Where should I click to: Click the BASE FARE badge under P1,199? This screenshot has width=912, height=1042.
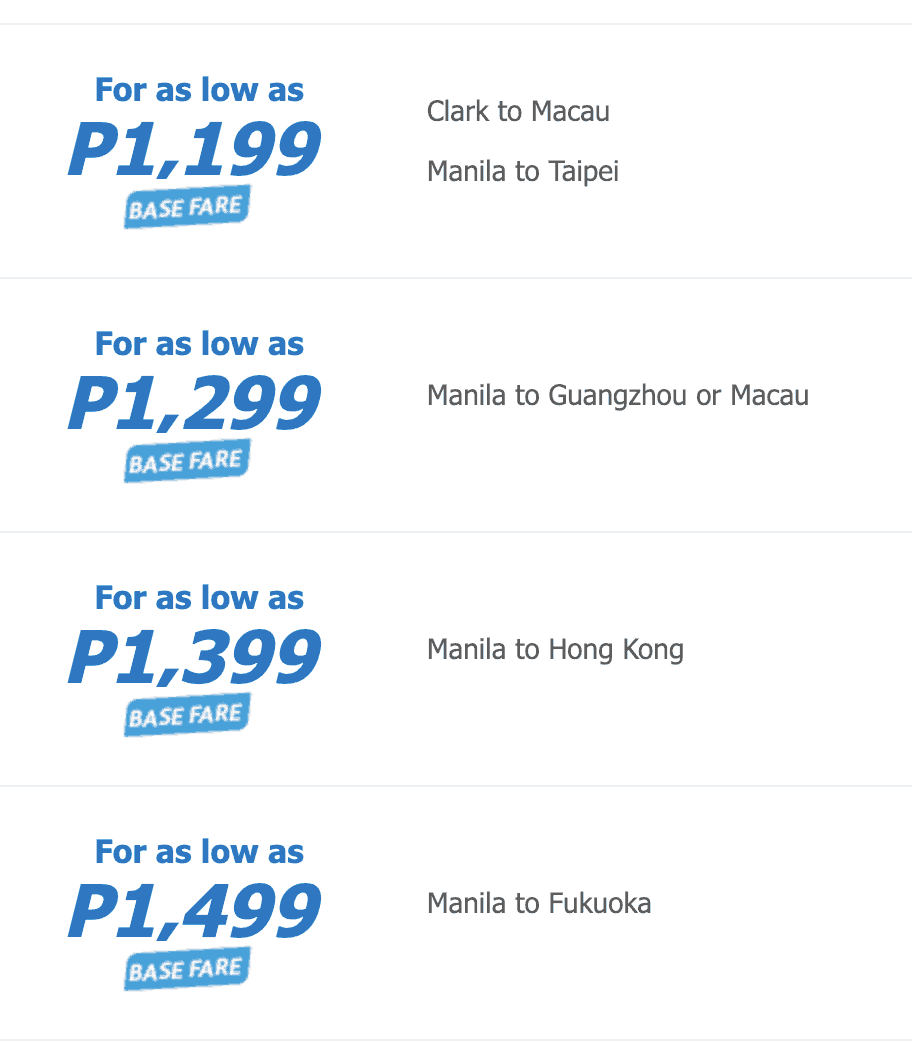click(x=187, y=207)
